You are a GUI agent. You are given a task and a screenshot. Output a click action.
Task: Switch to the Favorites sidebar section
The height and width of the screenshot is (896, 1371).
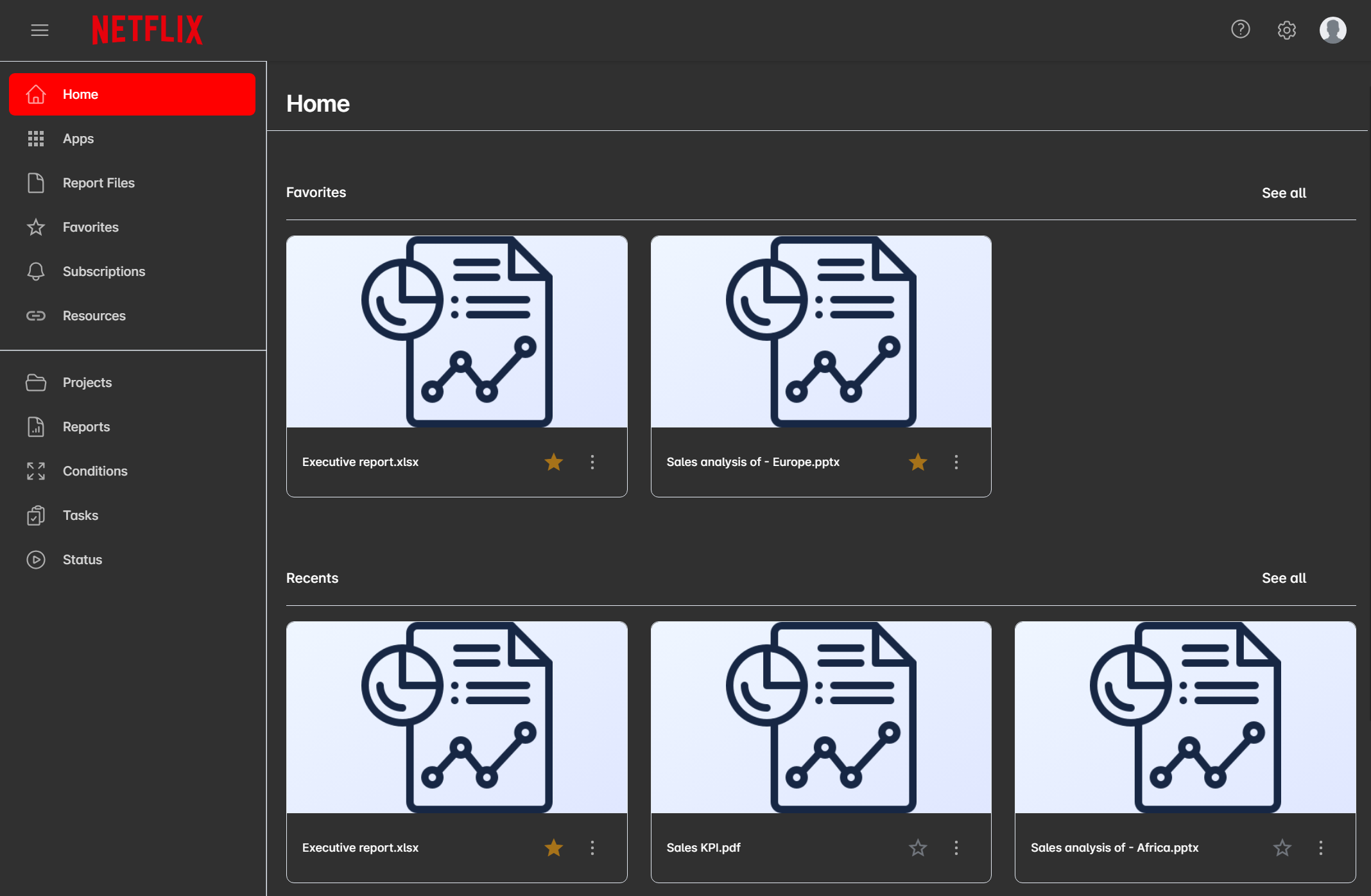(91, 227)
